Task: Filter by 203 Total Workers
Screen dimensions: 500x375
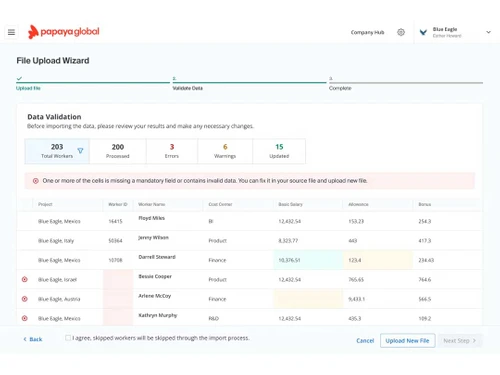Action: click(57, 151)
